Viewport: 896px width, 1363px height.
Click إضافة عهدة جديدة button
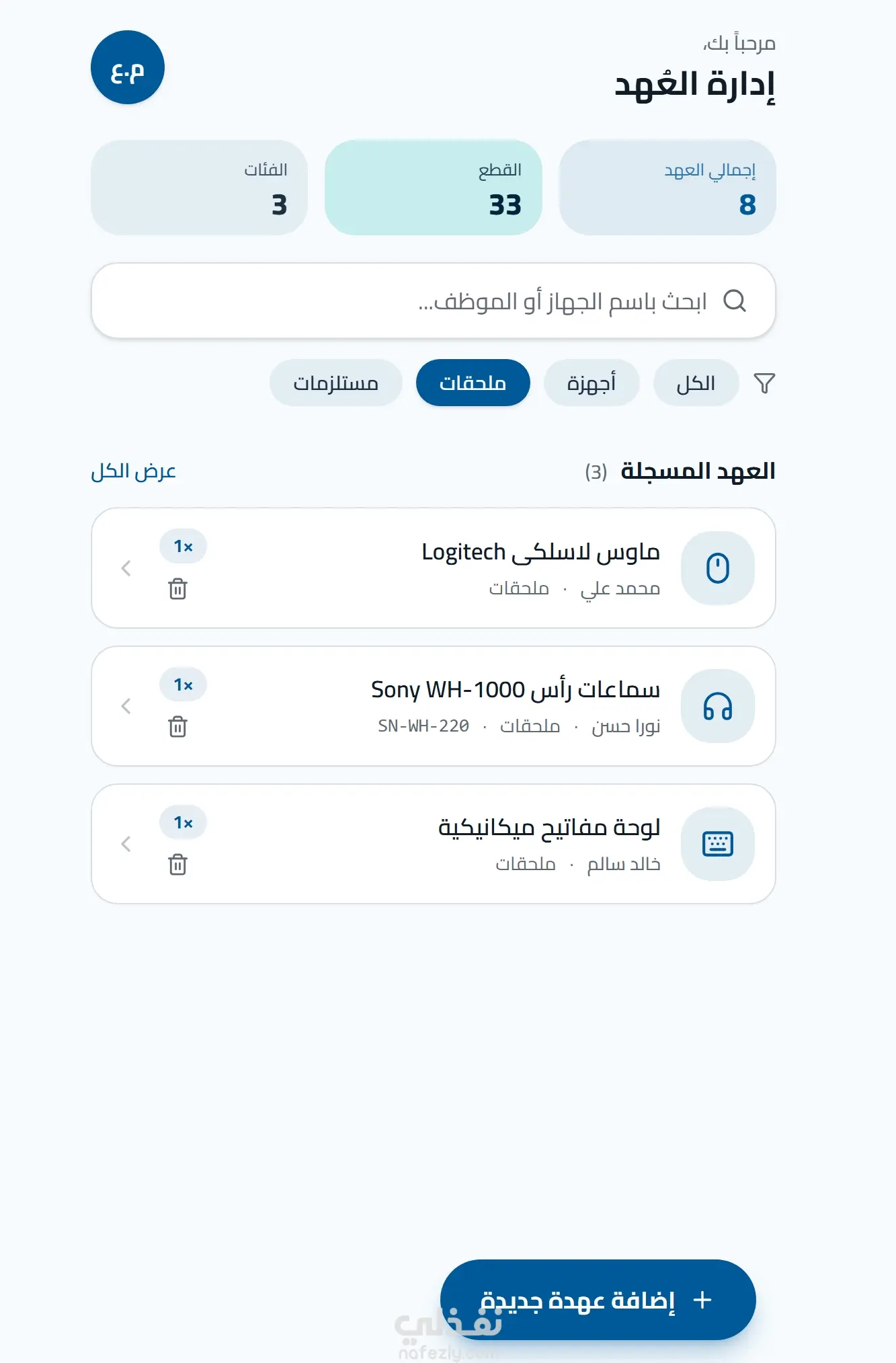click(x=598, y=1300)
